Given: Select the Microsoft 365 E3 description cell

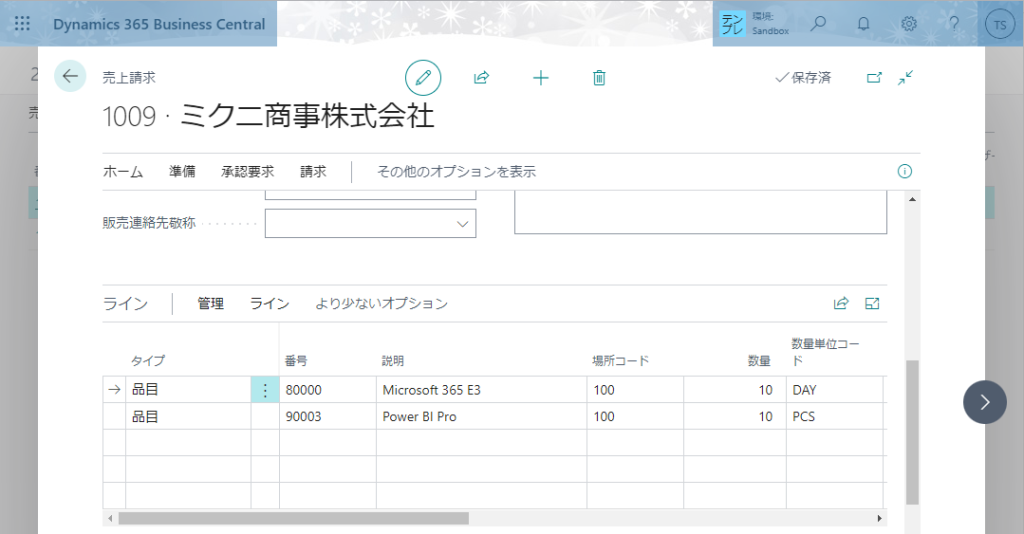Looking at the screenshot, I should [481, 390].
